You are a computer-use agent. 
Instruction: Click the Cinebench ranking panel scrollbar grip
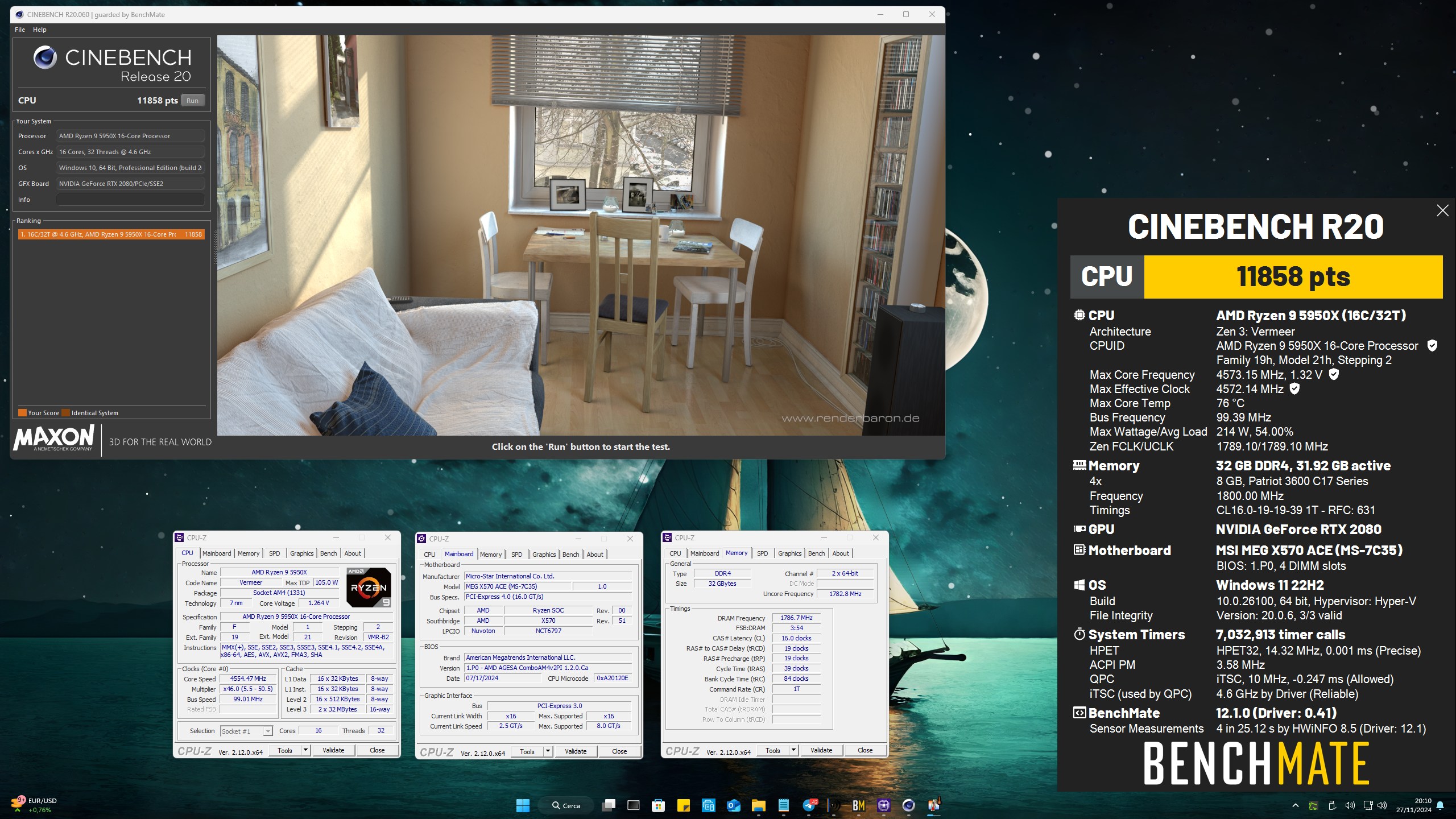click(215, 247)
